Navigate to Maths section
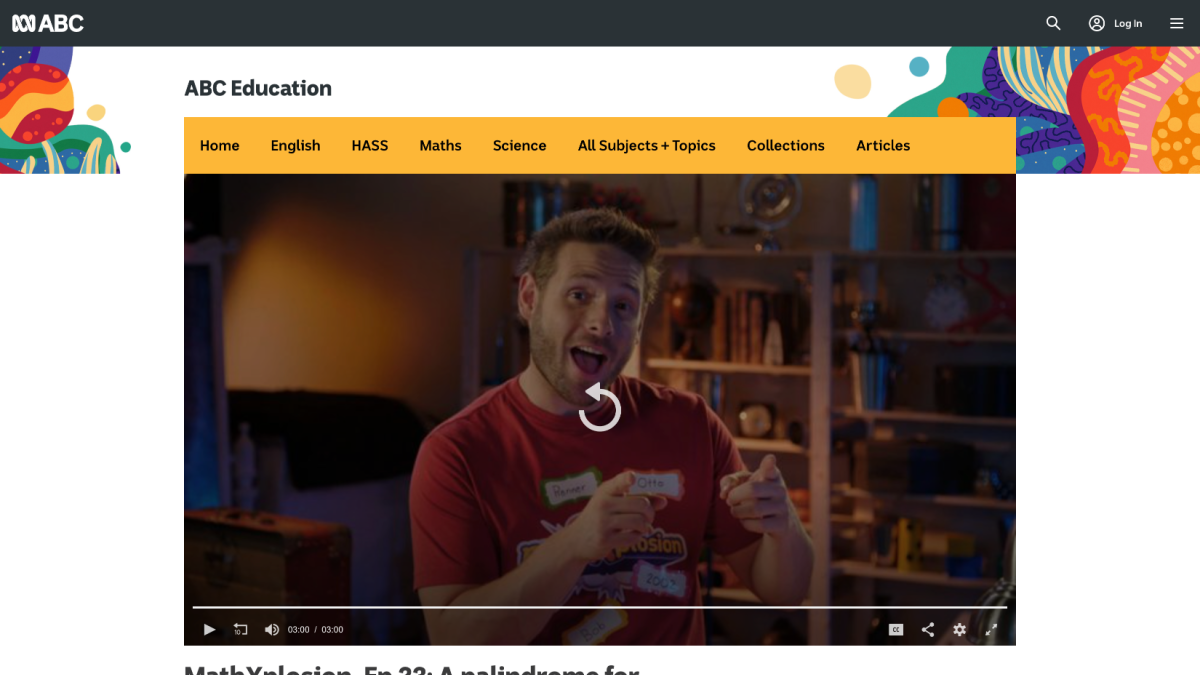This screenshot has width=1200, height=675. (440, 145)
